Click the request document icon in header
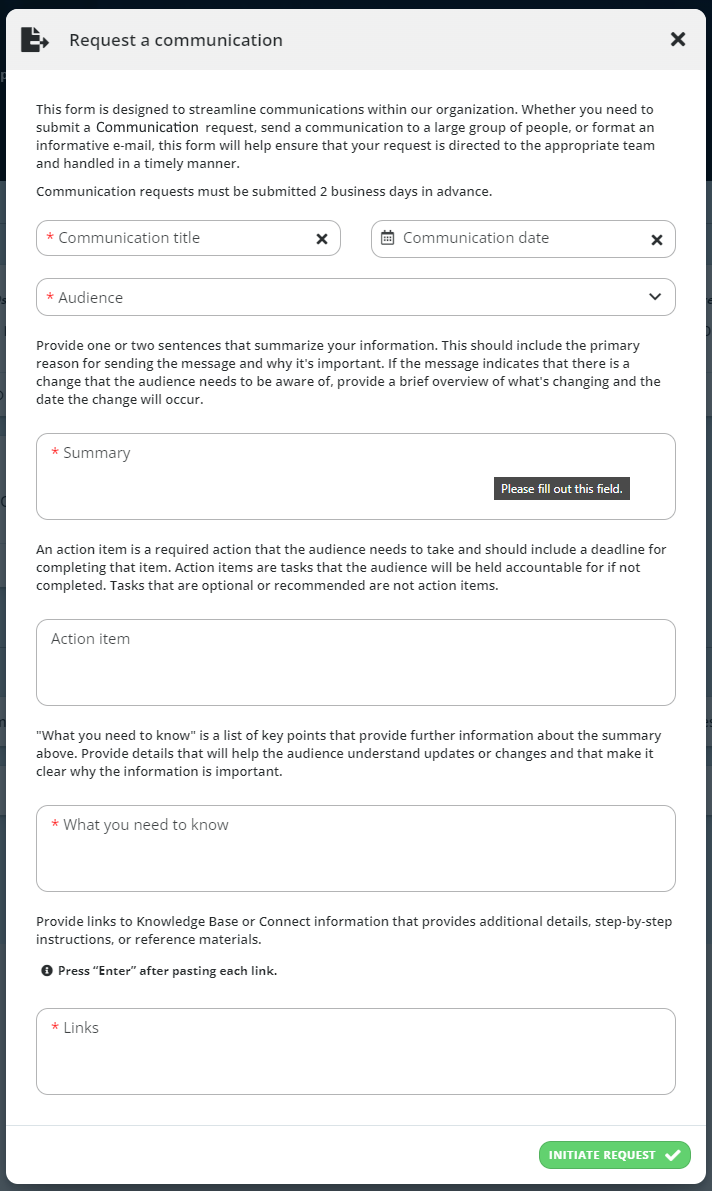This screenshot has width=712, height=1191. click(x=34, y=39)
